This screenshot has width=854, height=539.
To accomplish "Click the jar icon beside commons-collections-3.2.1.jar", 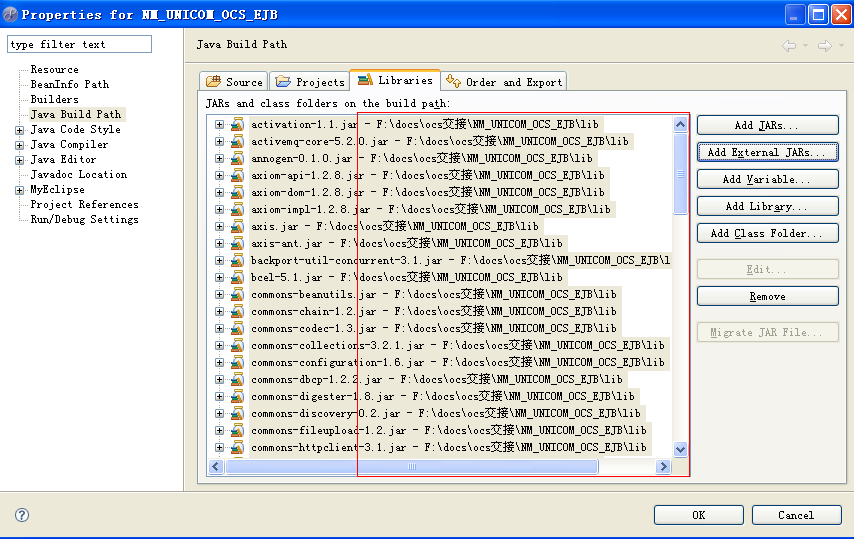I will pos(237,345).
